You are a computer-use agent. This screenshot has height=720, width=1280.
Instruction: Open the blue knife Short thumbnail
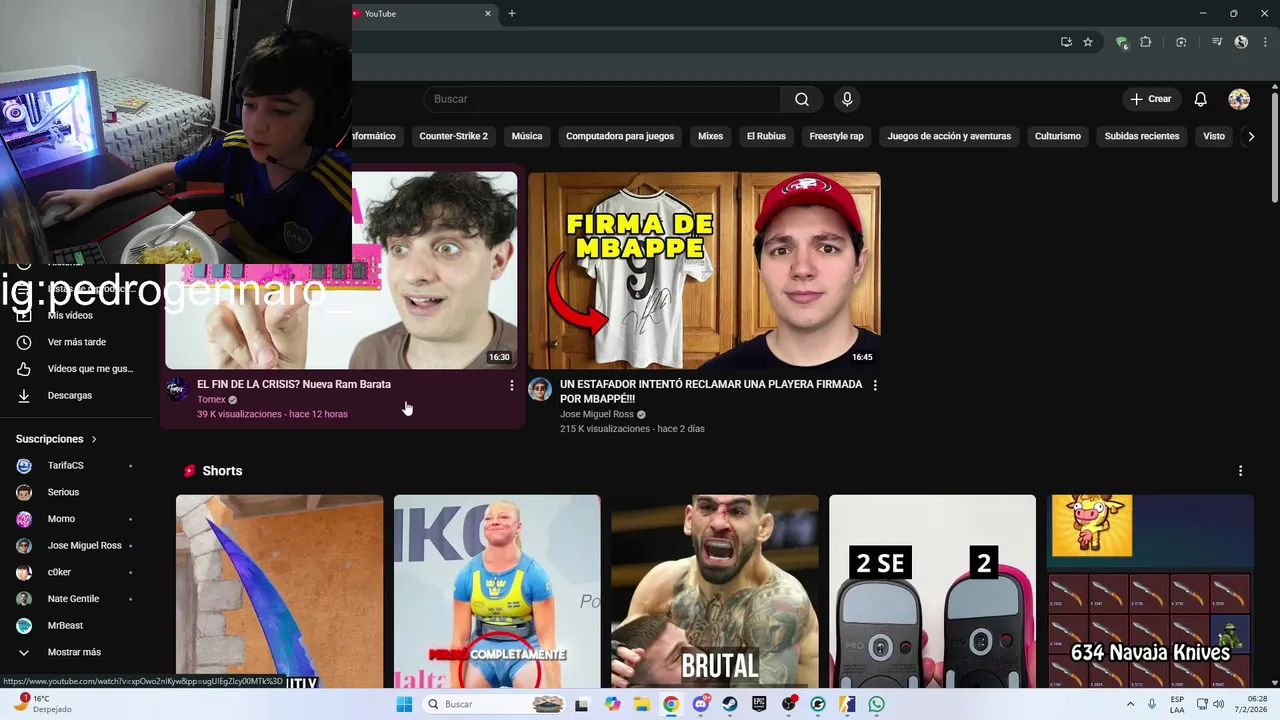pyautogui.click(x=279, y=591)
